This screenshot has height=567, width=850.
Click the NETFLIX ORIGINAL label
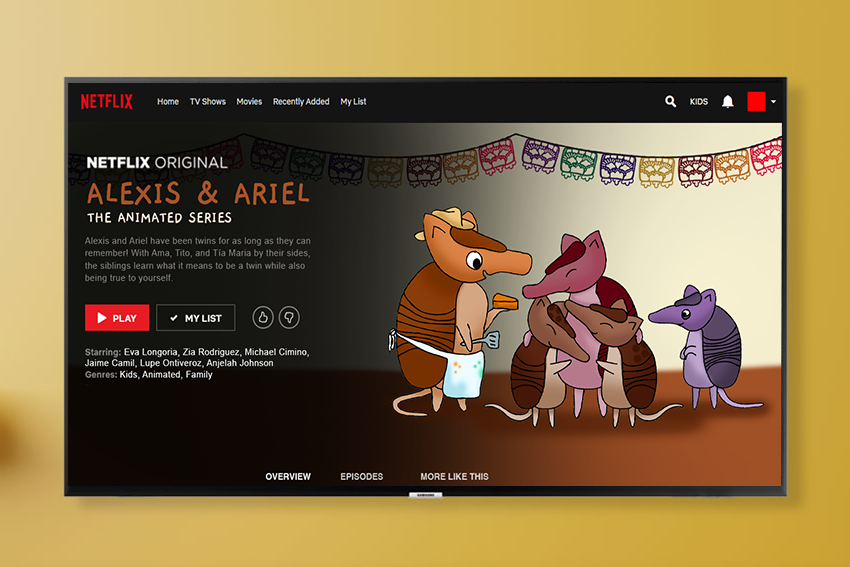(157, 163)
